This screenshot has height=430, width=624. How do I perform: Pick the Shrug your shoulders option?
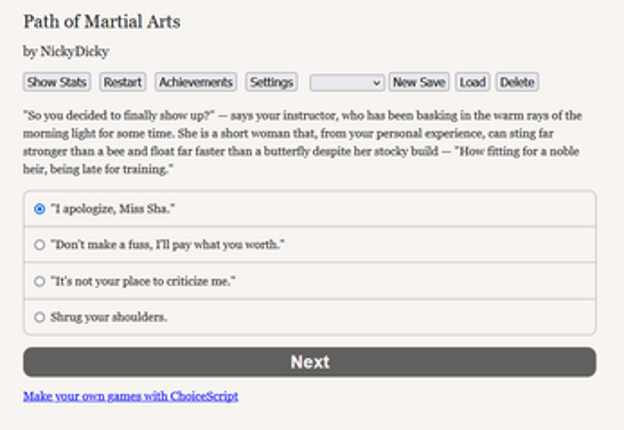(x=310, y=317)
